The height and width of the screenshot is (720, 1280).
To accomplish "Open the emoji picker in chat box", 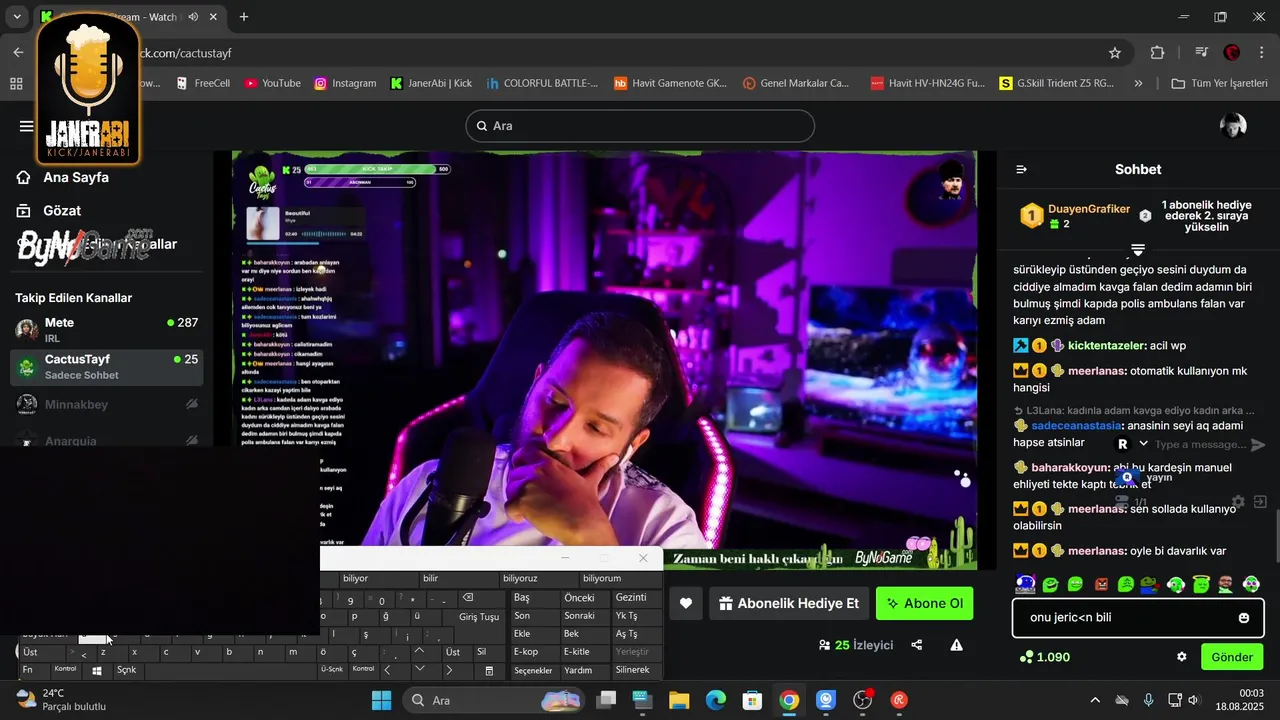I will pos(1244,618).
